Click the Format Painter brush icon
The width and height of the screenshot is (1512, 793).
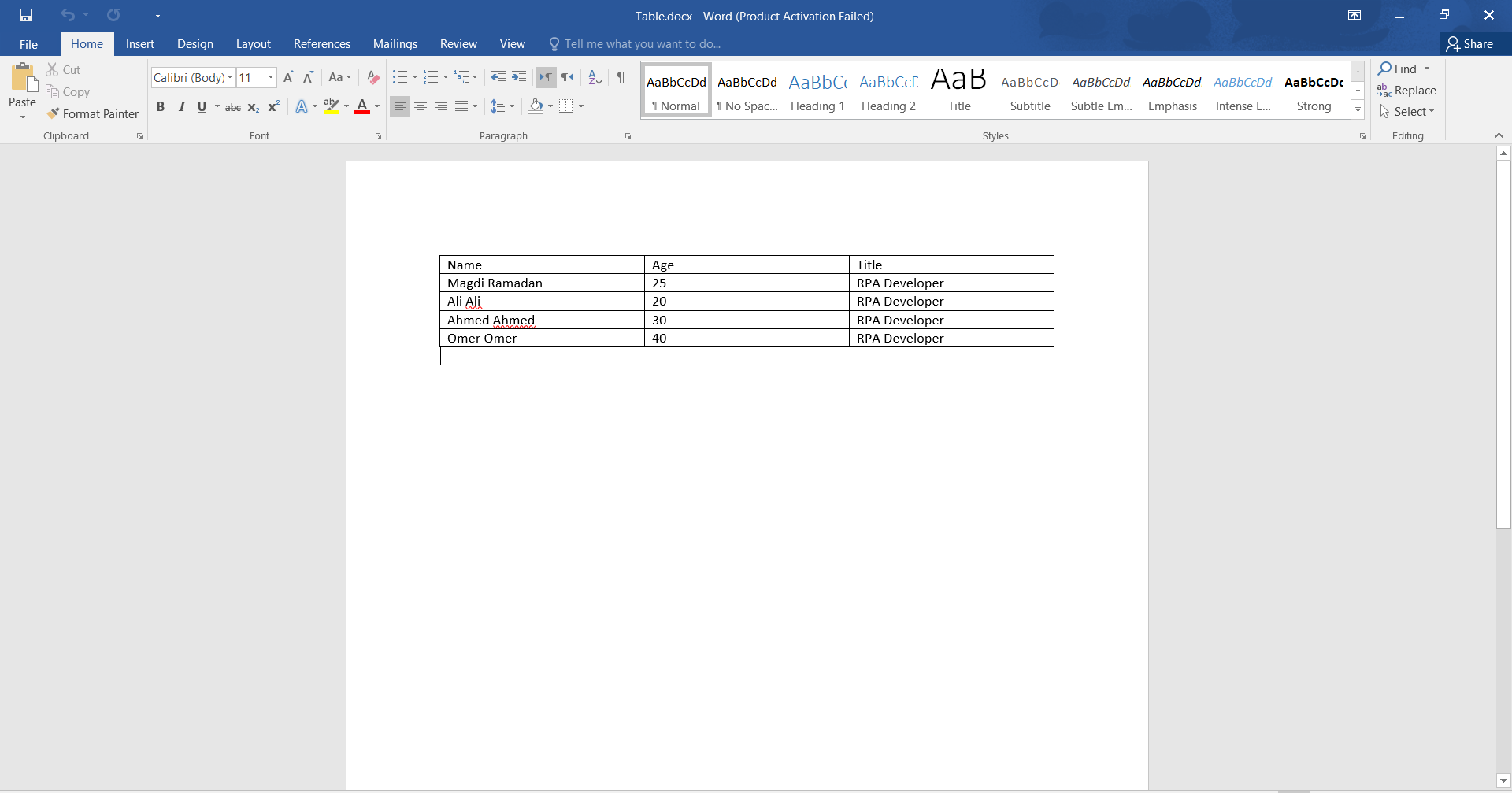(53, 113)
